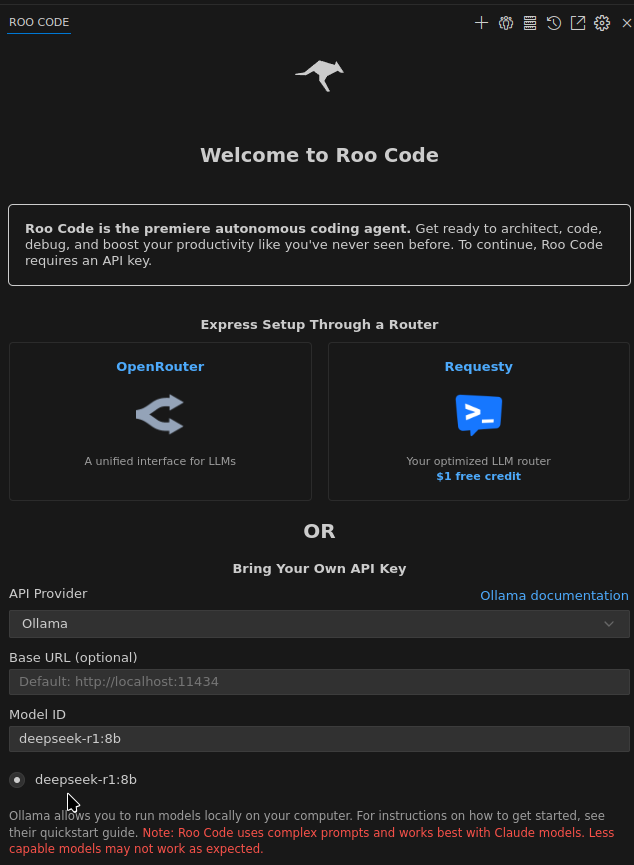Click 'Your optimized LLM router' text
Screen dimensions: 634x865
pos(478,461)
